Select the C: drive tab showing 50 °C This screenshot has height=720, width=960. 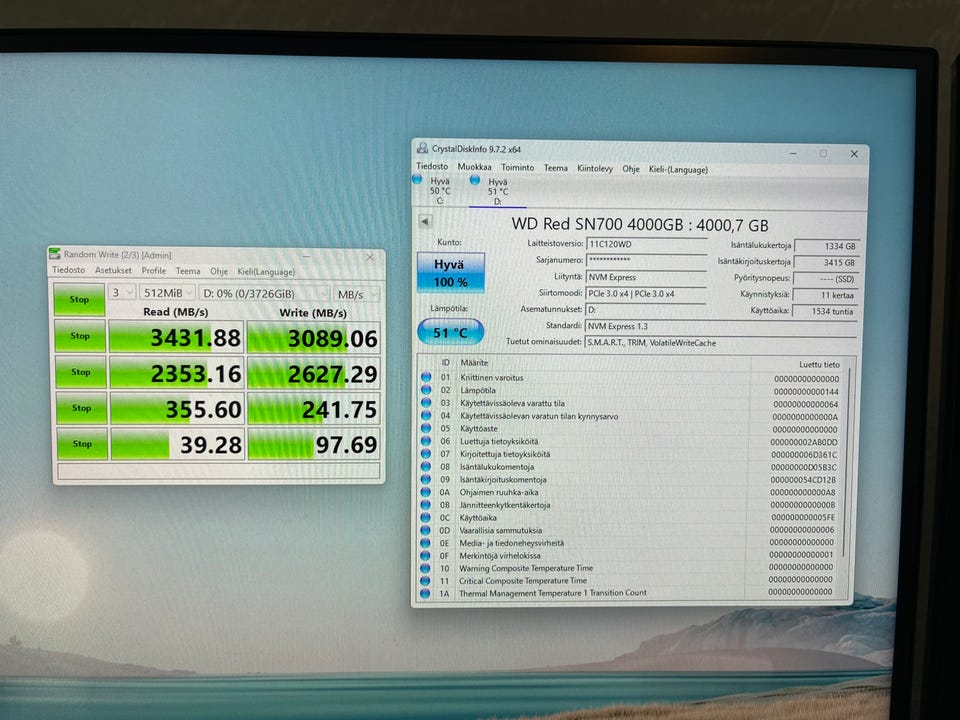tap(440, 190)
